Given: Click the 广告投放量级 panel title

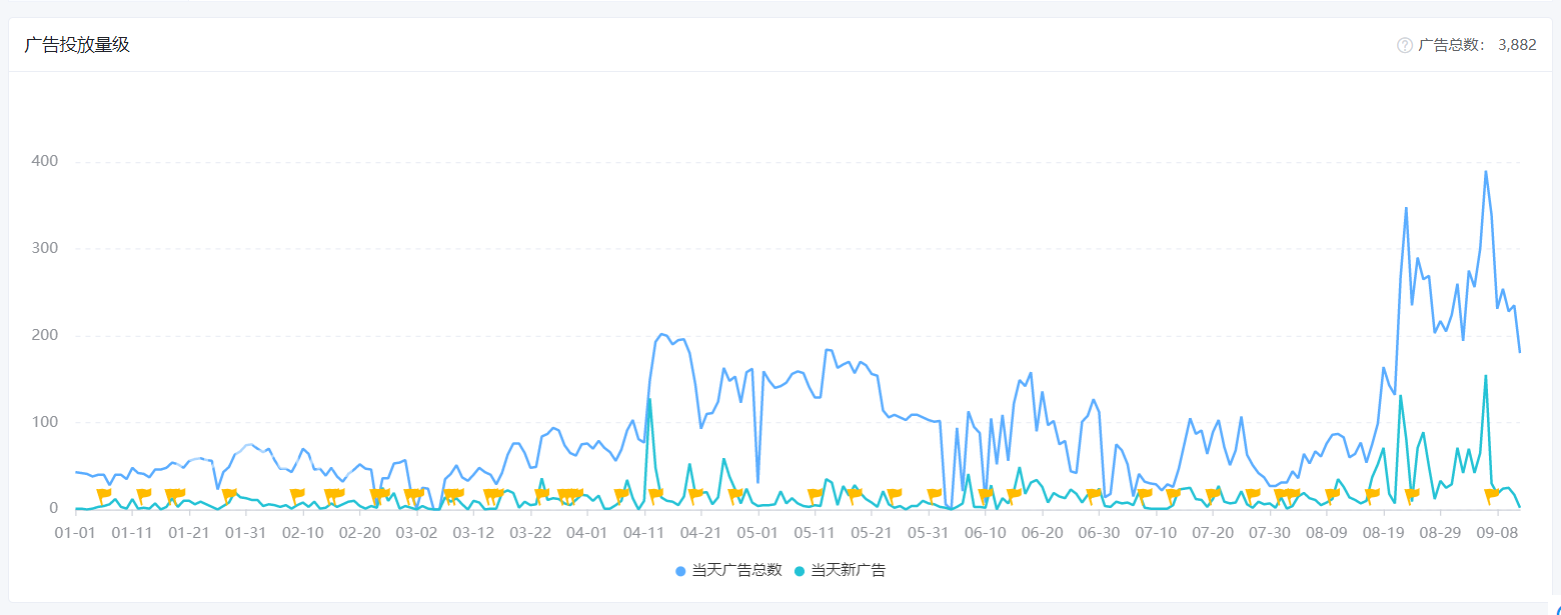Looking at the screenshot, I should click(77, 45).
